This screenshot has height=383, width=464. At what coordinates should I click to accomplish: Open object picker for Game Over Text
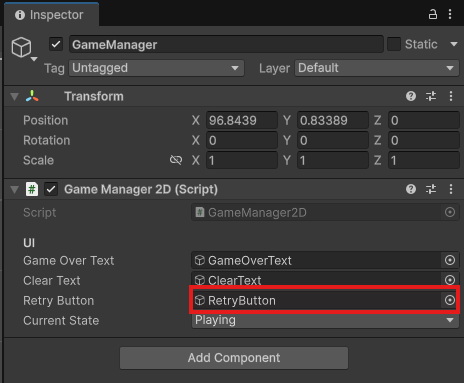(450, 260)
